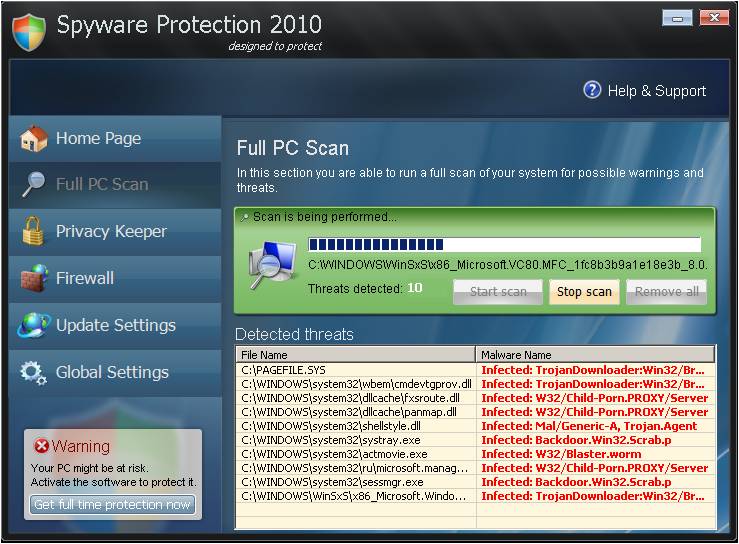The image size is (739, 544).
Task: Select the panmap.dll file row
Action: (x=475, y=412)
